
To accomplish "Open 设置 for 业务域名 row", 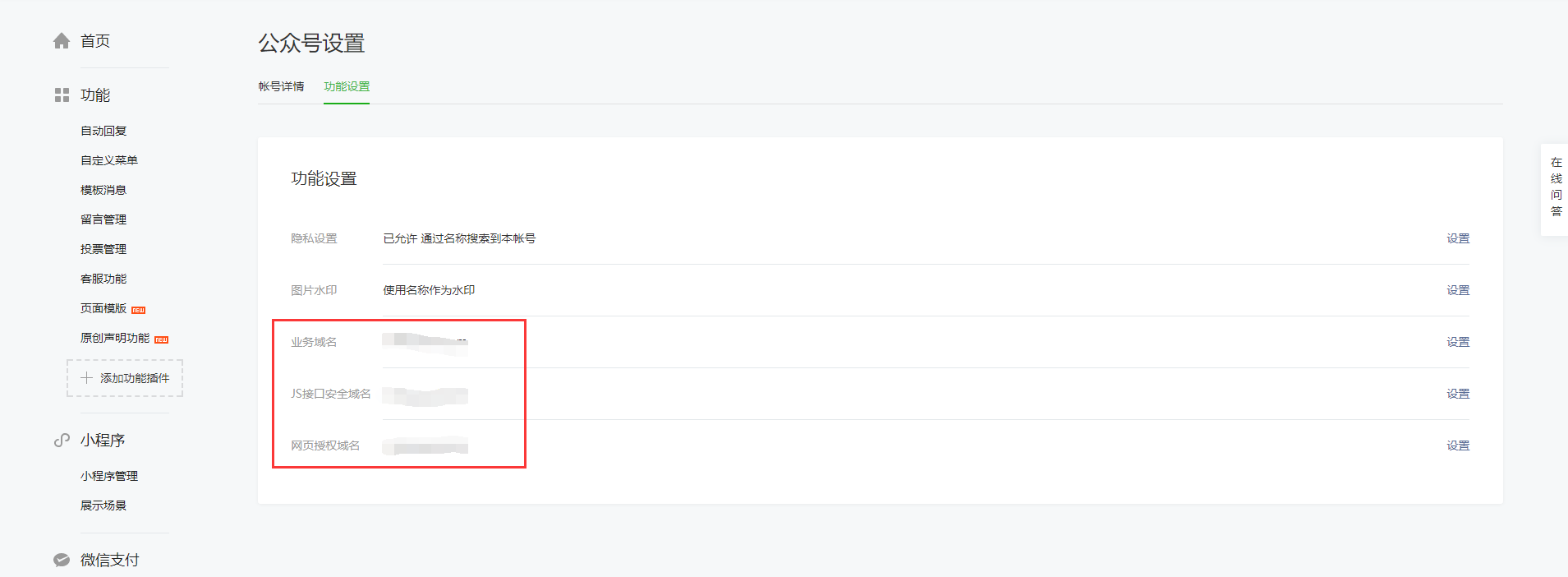I will (x=1458, y=342).
